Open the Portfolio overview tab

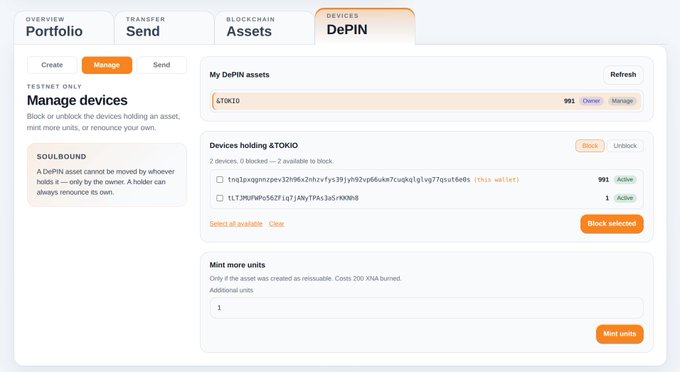pos(64,27)
